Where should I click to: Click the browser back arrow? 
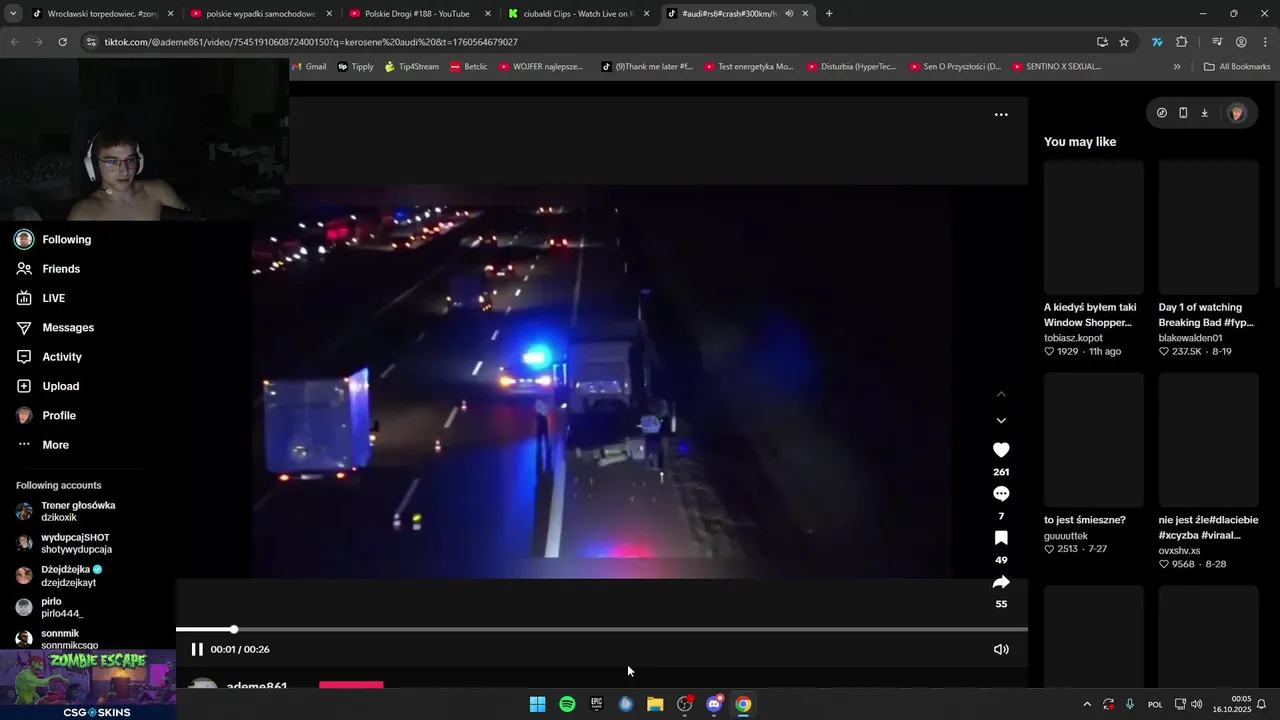[x=14, y=42]
